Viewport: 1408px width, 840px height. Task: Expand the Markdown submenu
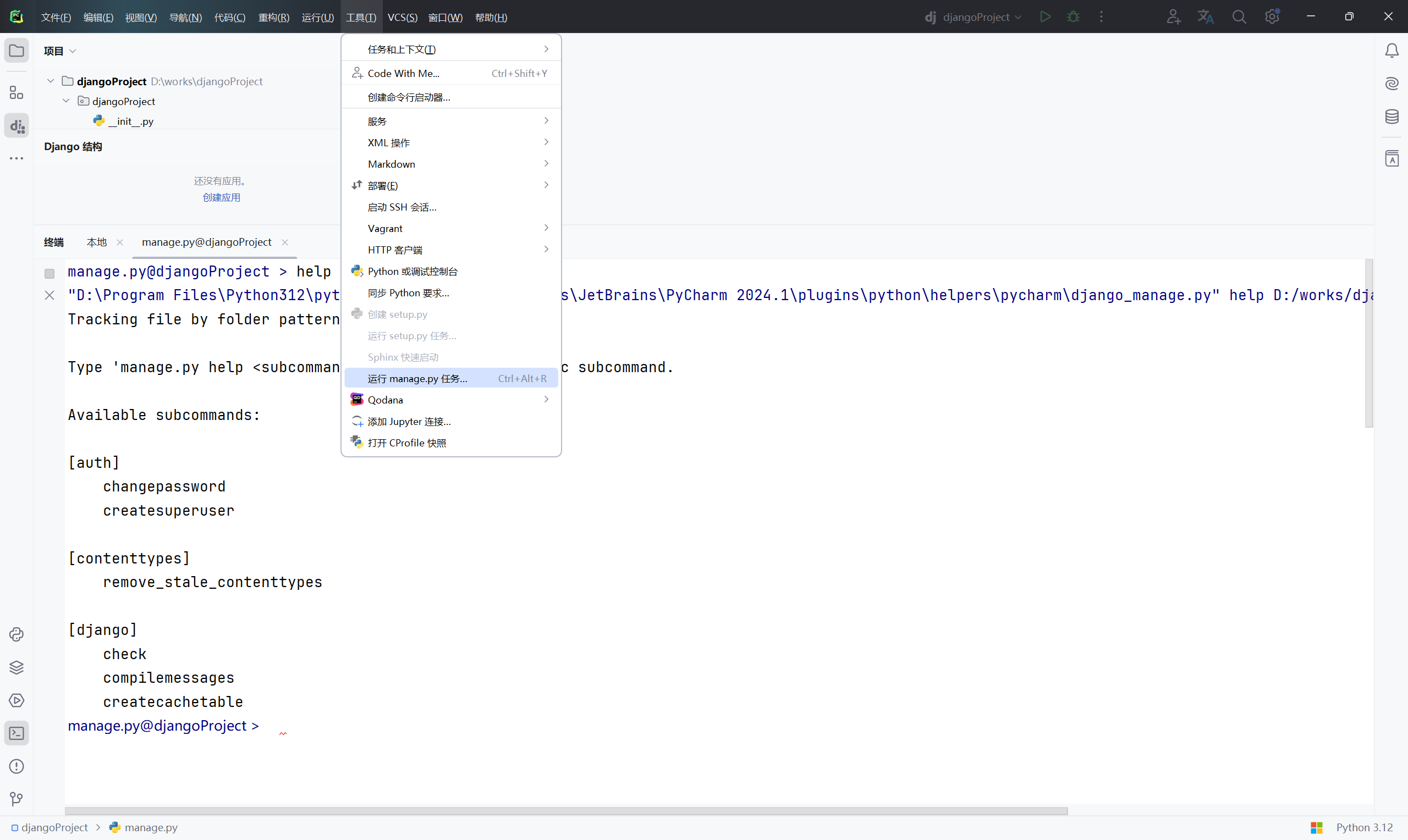(450, 164)
